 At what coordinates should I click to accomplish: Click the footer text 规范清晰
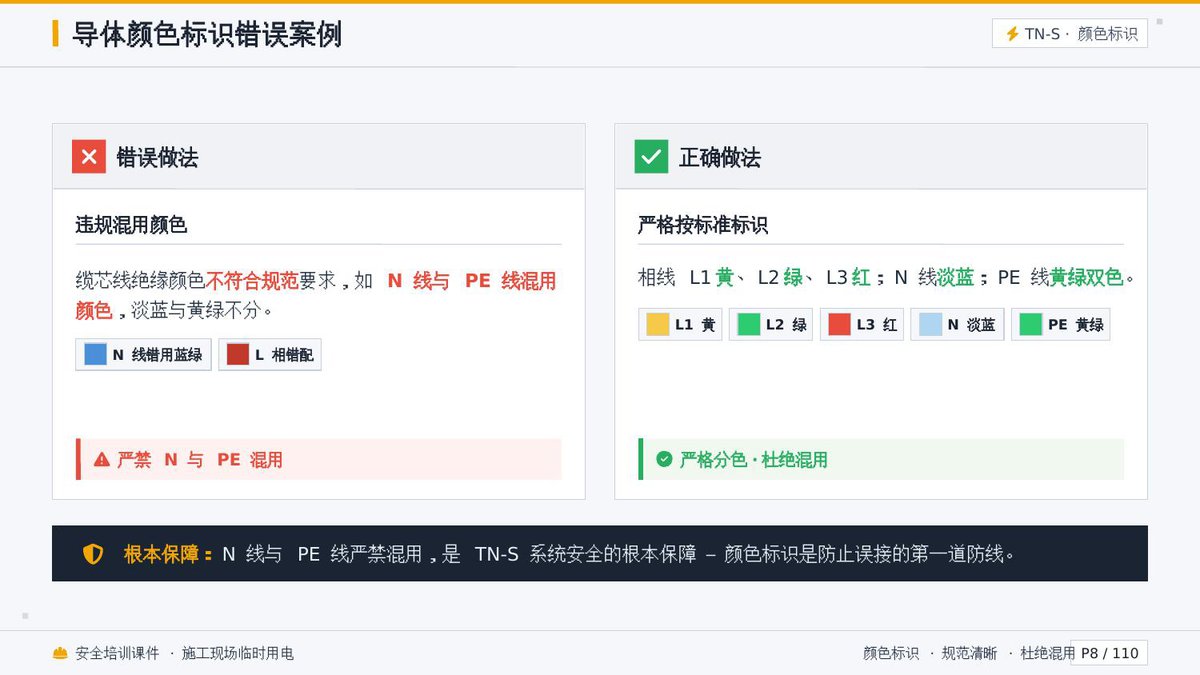tap(970, 653)
